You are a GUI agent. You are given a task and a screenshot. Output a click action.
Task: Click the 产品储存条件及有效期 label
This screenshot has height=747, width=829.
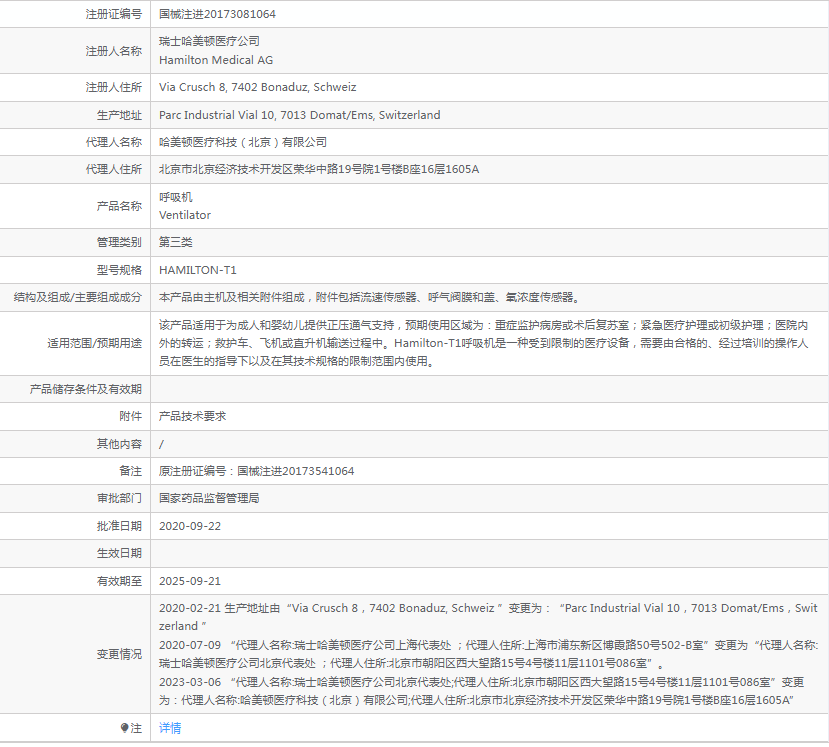[86, 389]
